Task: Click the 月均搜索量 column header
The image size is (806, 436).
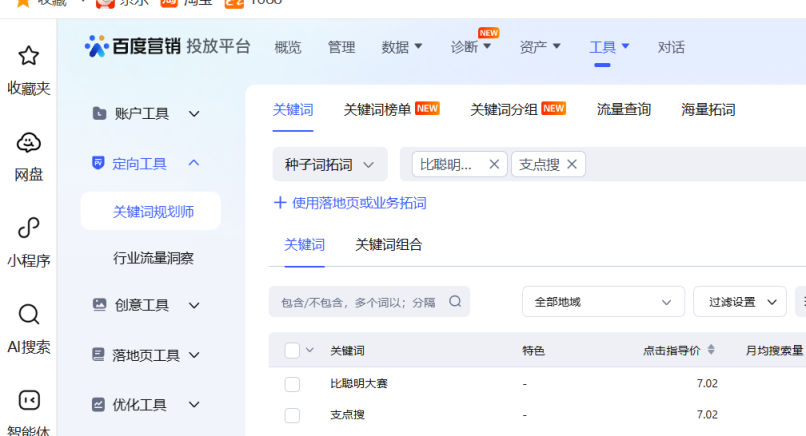Action: click(774, 351)
